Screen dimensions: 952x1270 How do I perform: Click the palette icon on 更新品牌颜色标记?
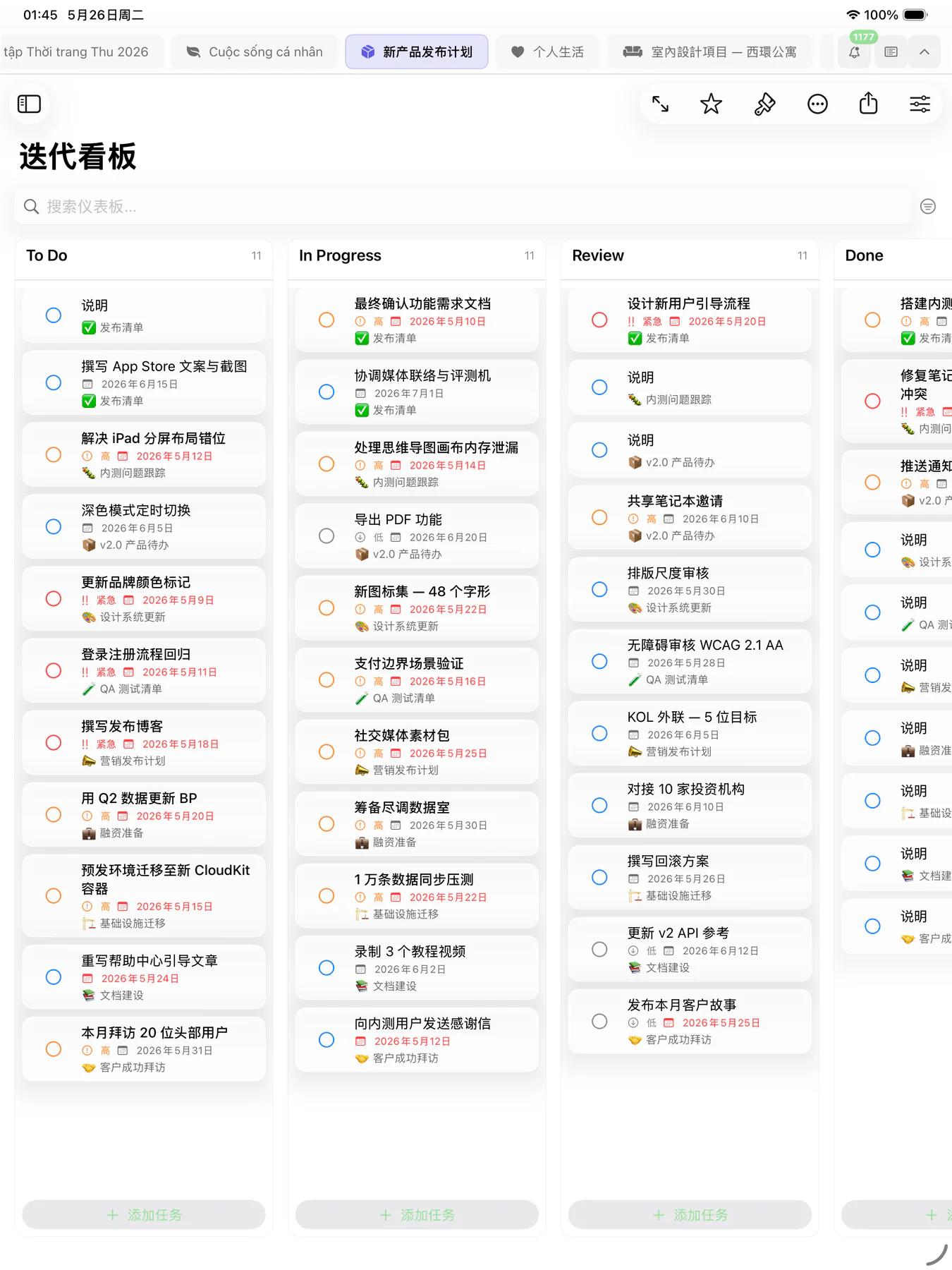click(88, 617)
